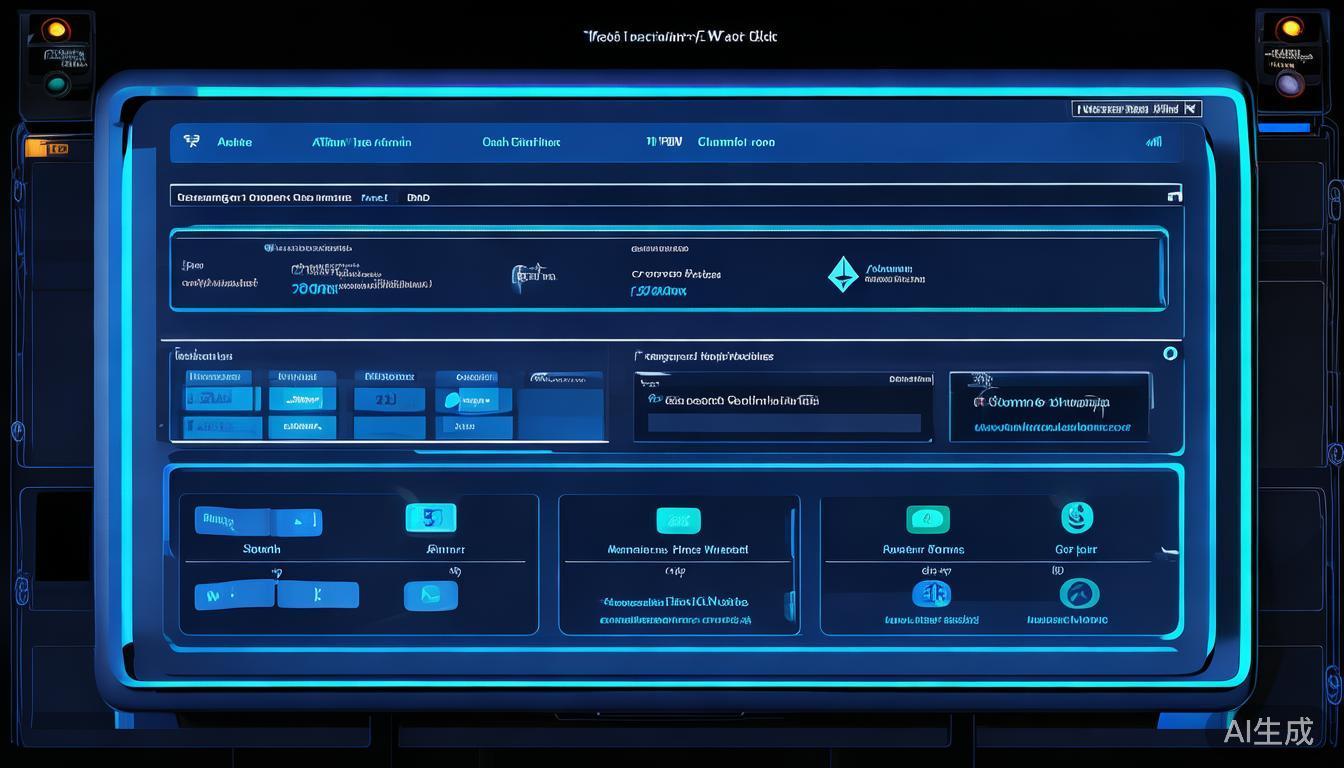The image size is (1344, 768).
Task: Click the round teal icon above 'Ger' label
Action: coord(1077,517)
